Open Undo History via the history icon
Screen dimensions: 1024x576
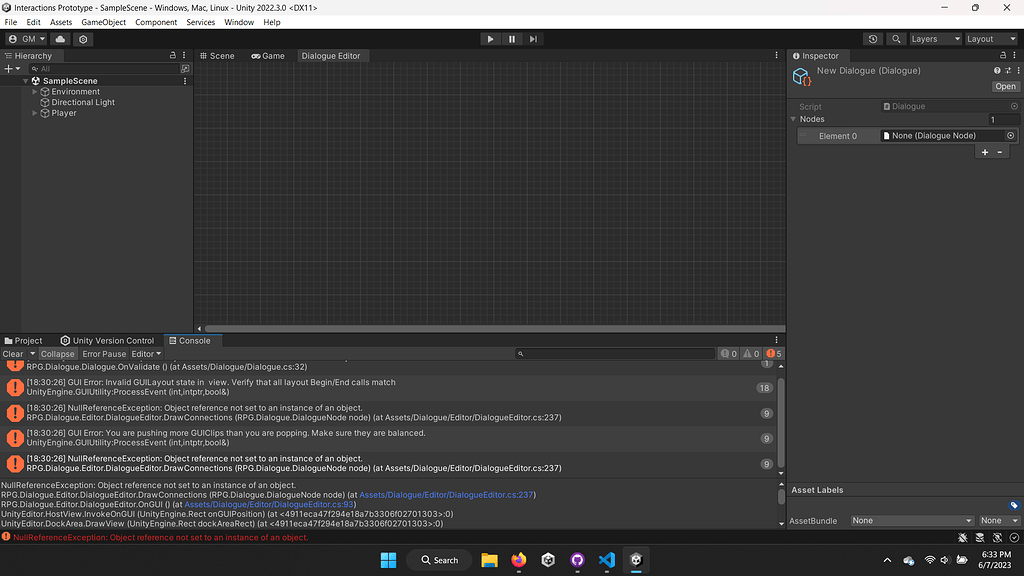click(874, 39)
